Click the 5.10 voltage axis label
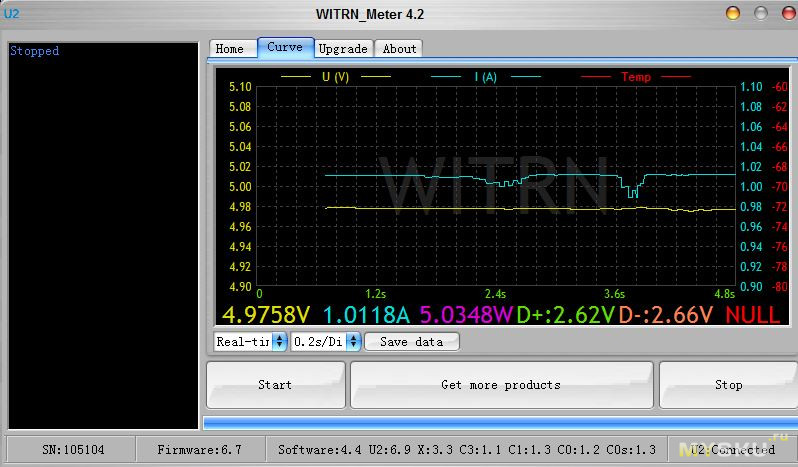This screenshot has width=798, height=467. click(x=240, y=86)
